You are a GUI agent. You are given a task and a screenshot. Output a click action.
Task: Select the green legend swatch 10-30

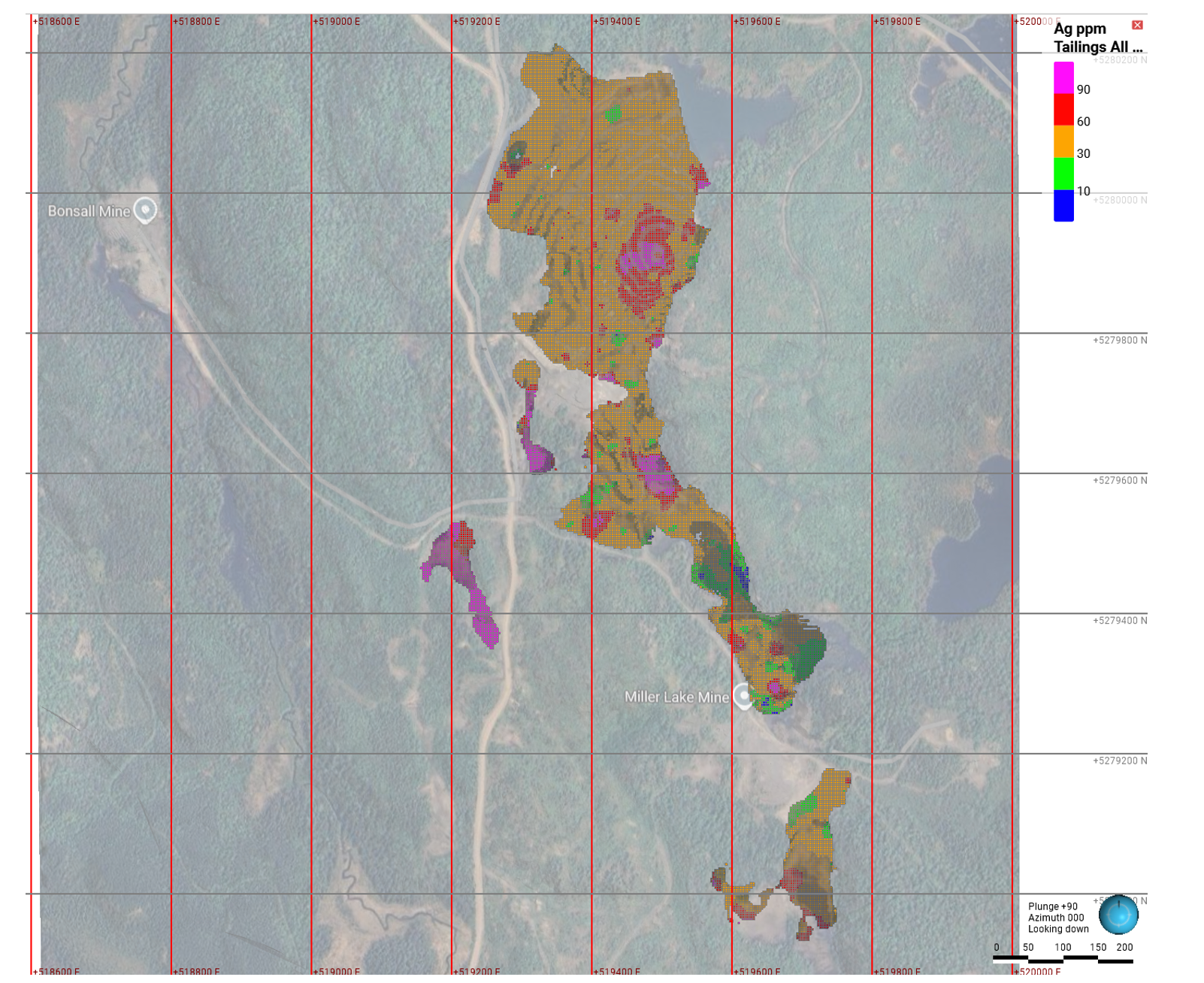[x=1063, y=174]
